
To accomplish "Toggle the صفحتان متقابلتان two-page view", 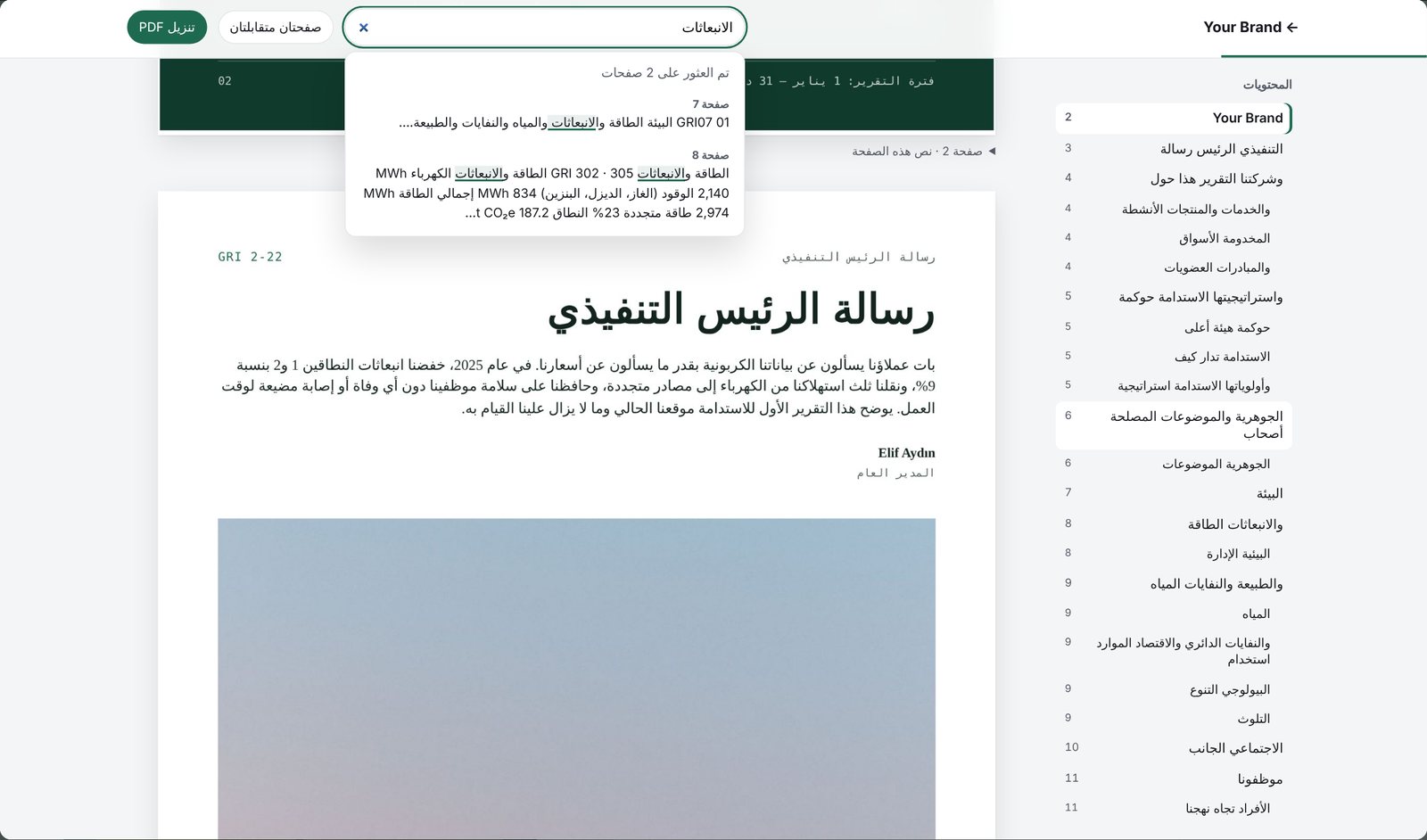I will [276, 28].
